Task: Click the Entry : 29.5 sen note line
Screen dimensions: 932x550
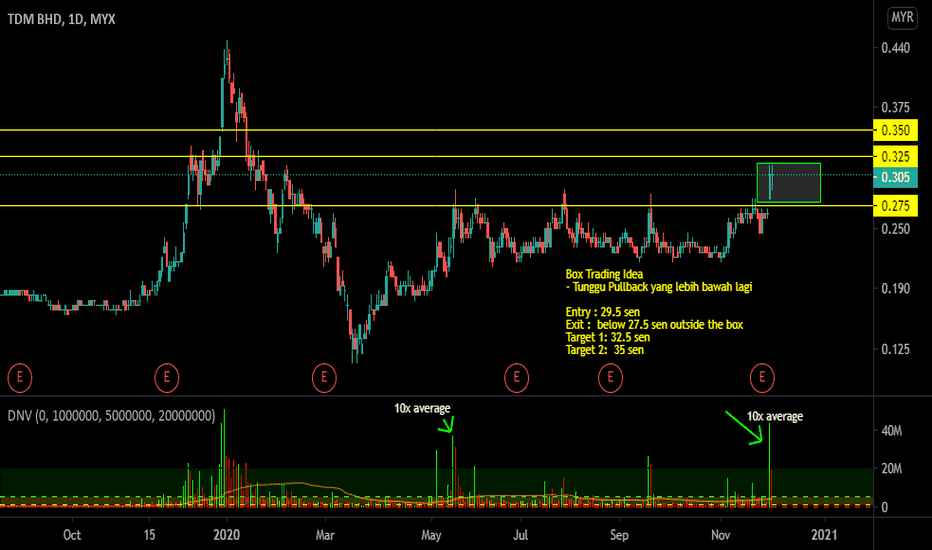Action: click(603, 312)
